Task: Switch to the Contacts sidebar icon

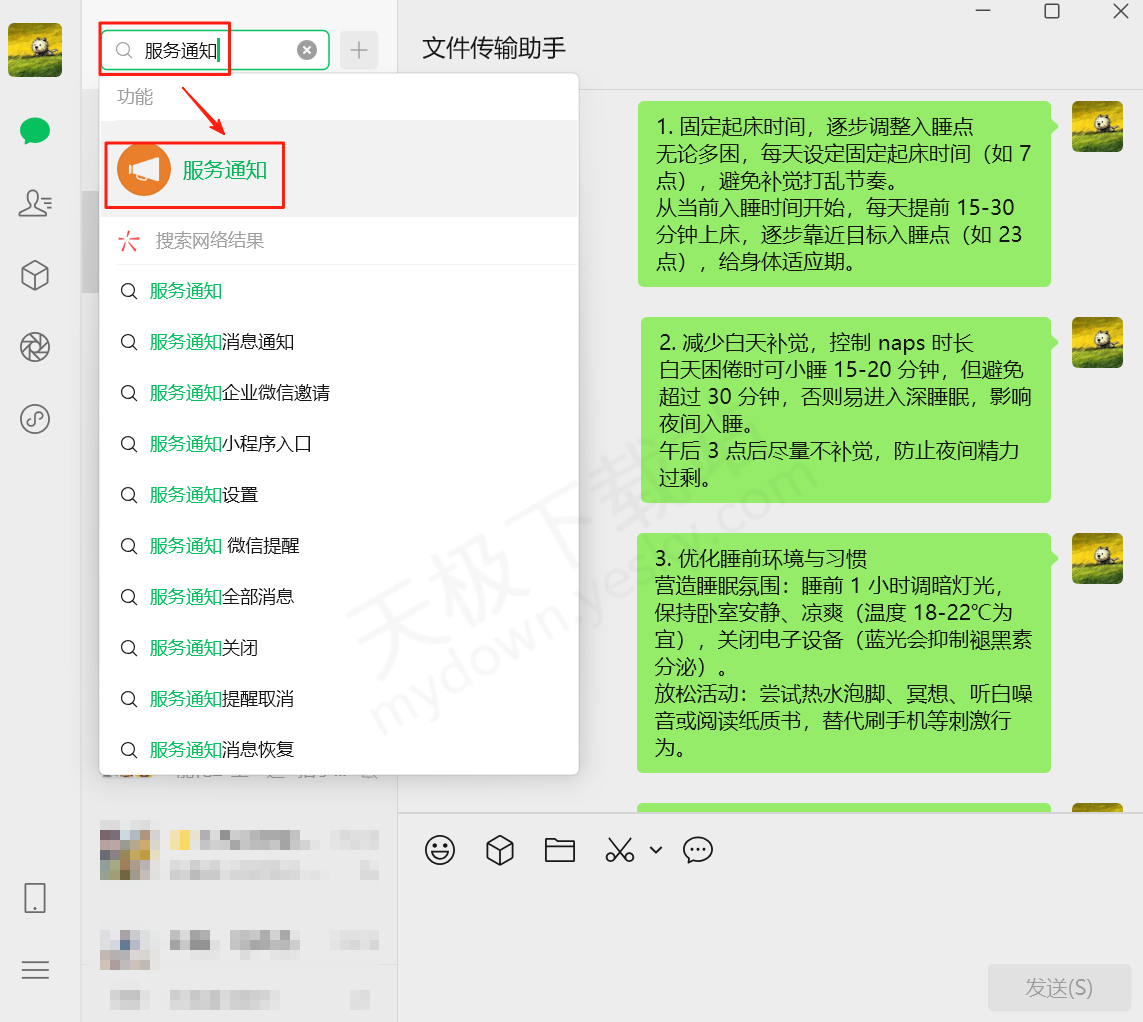Action: (35, 203)
